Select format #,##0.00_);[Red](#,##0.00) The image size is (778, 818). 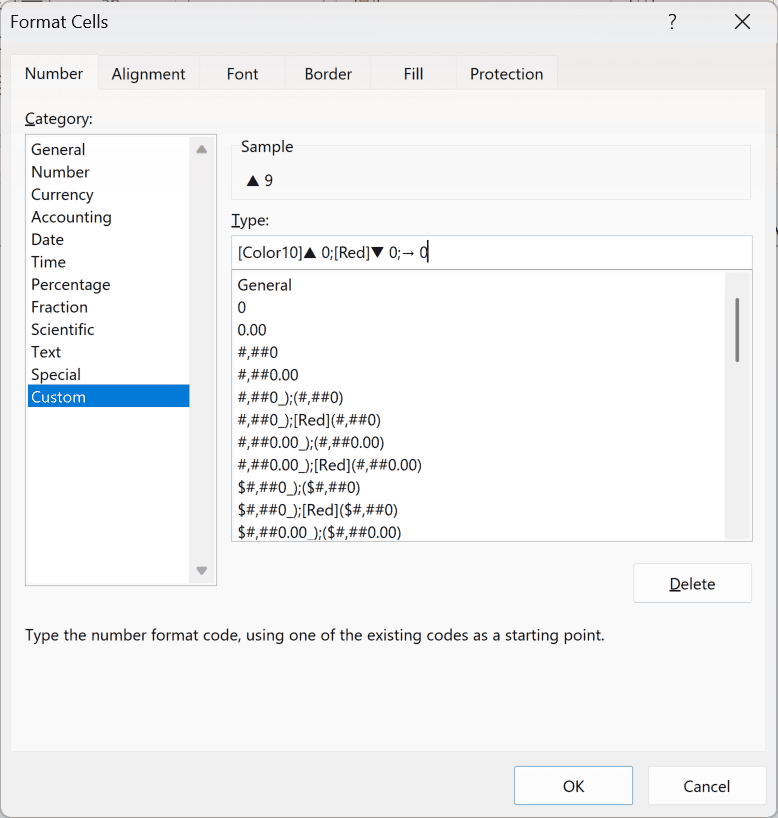[478, 464]
